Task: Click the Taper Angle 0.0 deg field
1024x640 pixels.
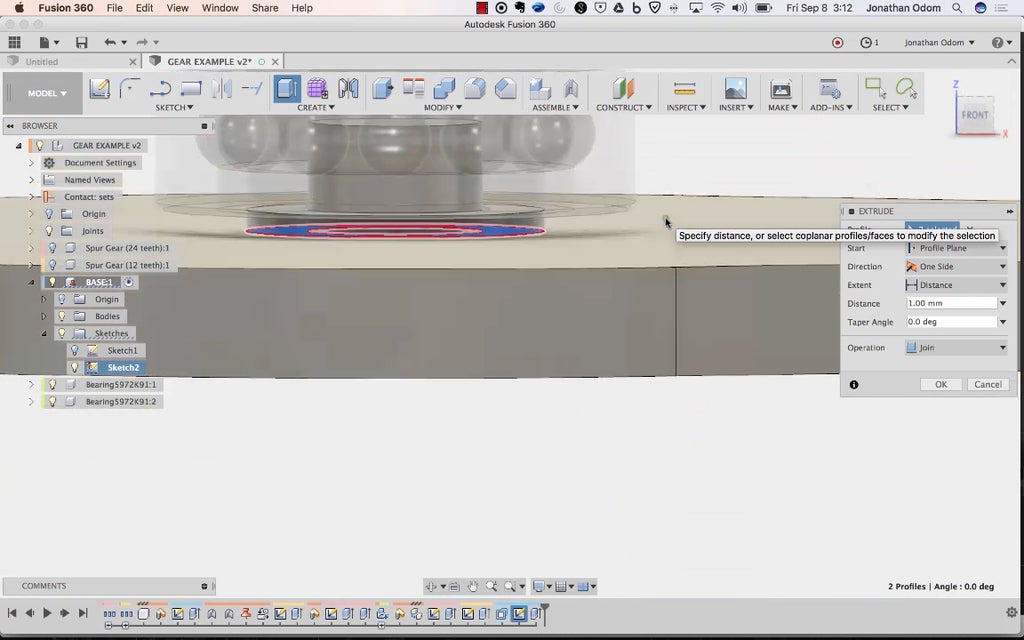Action: tap(952, 321)
